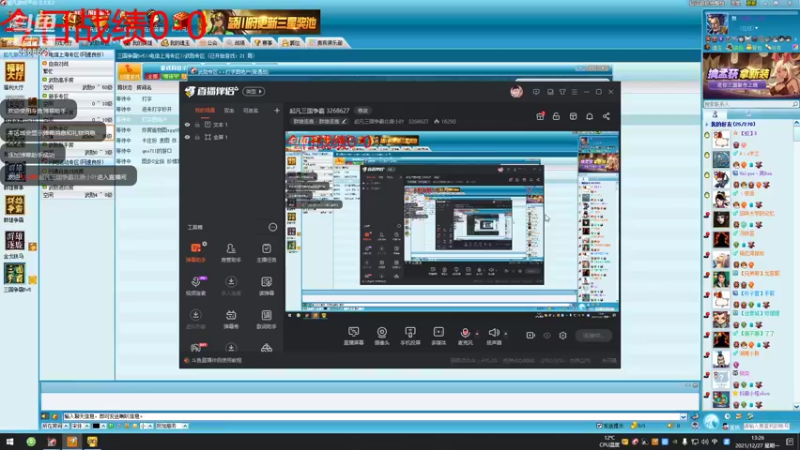
Task: Open the 读弹幕 tool icon
Action: [x=266, y=286]
